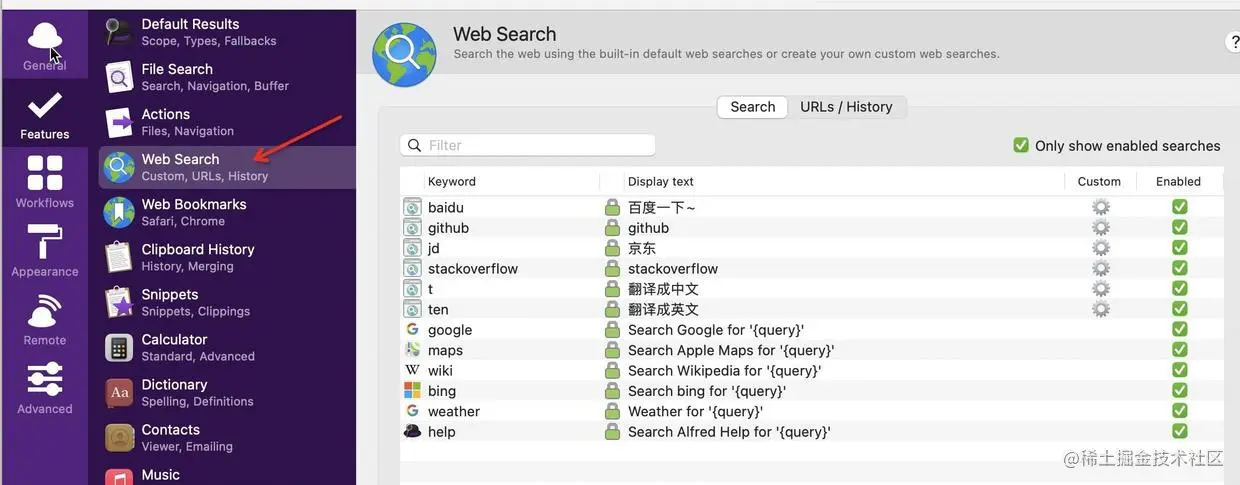1240x485 pixels.
Task: Click the custom gear icon for jd
Action: click(x=1101, y=248)
